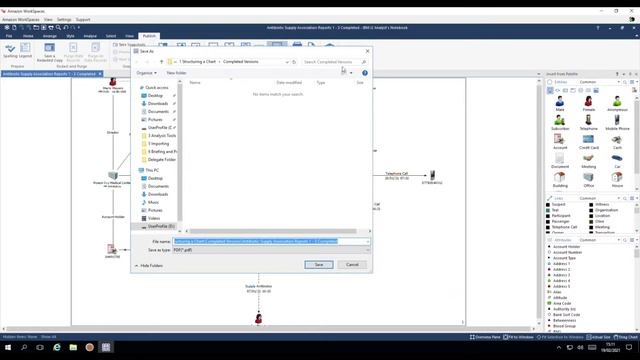The height and width of the screenshot is (360, 640).
Task: Go up one folder in Save As dialog
Action: (161, 62)
